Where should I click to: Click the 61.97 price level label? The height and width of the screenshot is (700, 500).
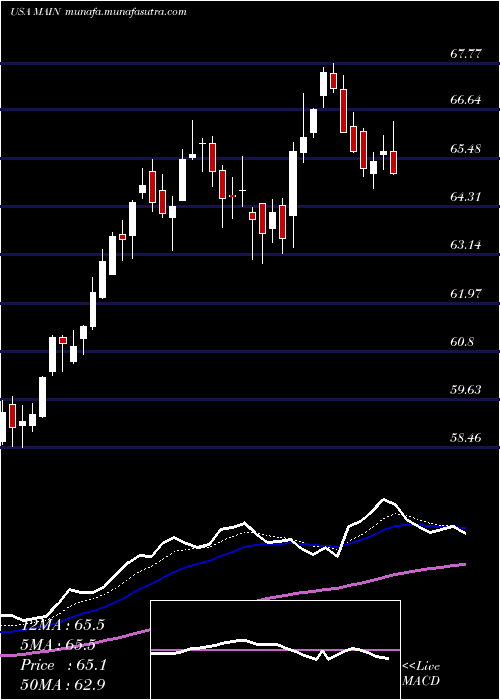click(x=466, y=294)
